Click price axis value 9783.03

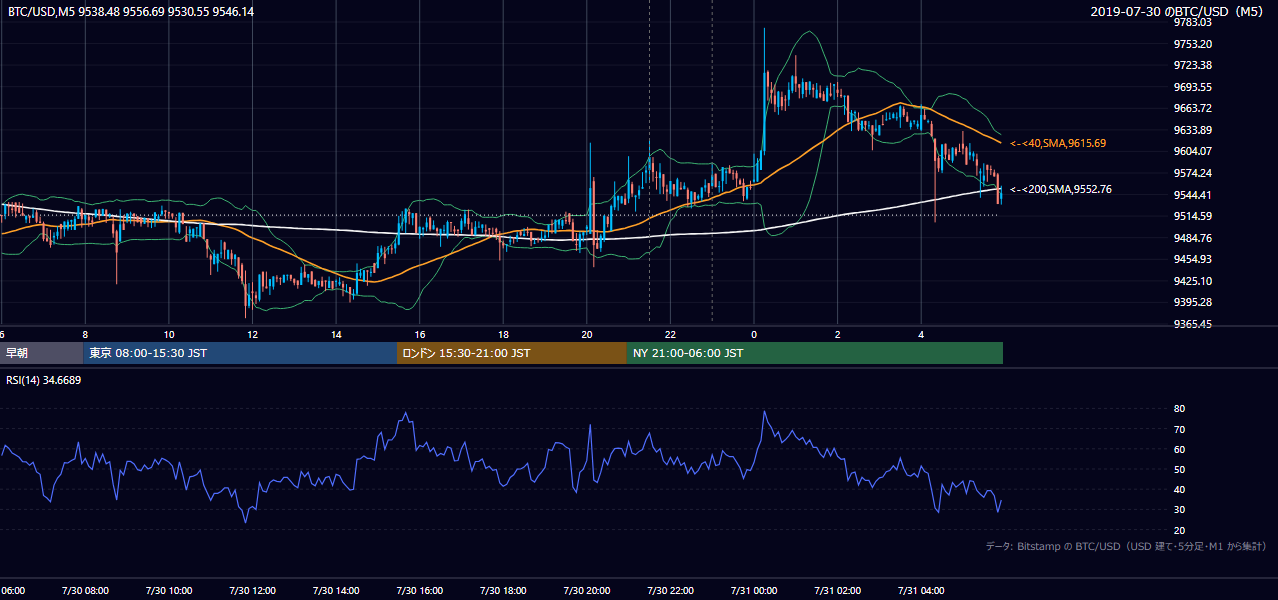click(1193, 22)
